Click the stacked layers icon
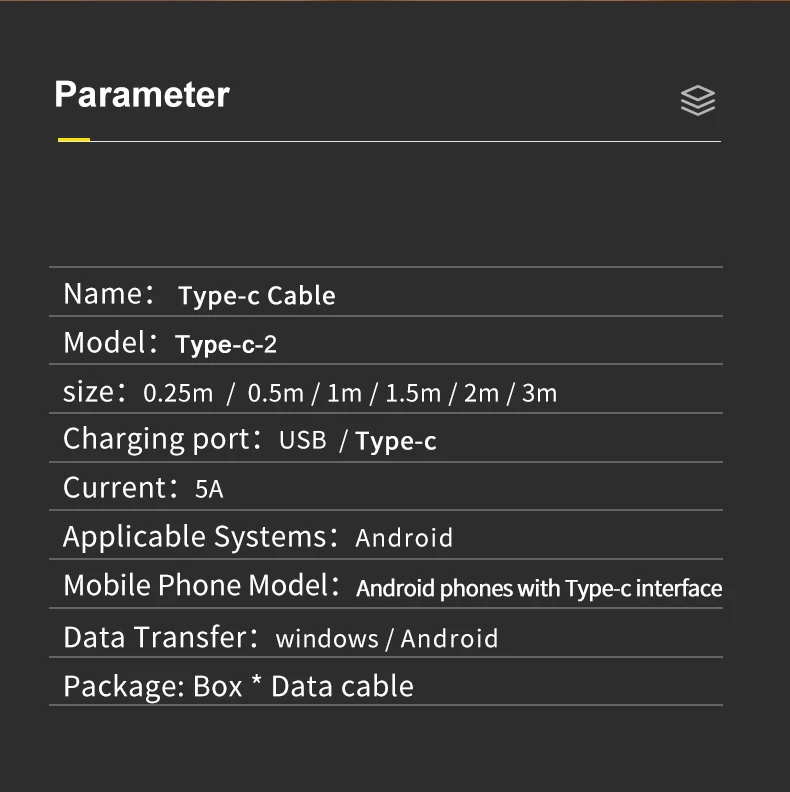Screen dimensions: 790x792 697,100
